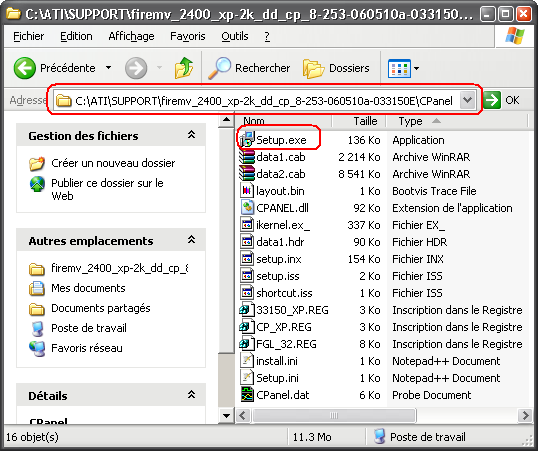This screenshot has width=538, height=451.
Task: Select the CPanel.dat file icon
Action: (x=247, y=395)
